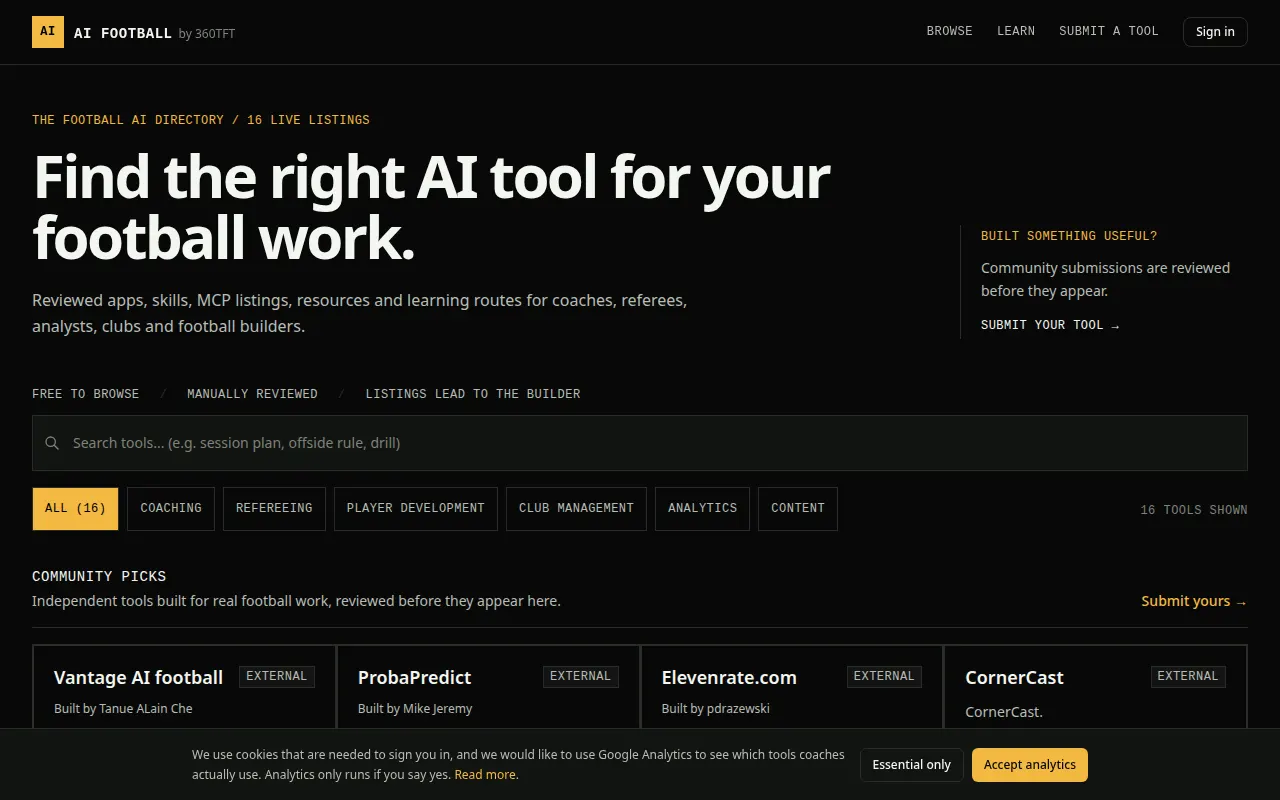Open the cookie Read more link
The height and width of the screenshot is (800, 1280).
tap(486, 775)
